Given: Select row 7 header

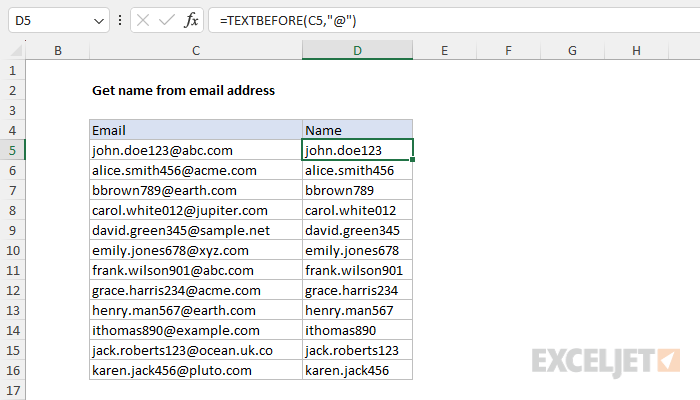Looking at the screenshot, I should [12, 190].
